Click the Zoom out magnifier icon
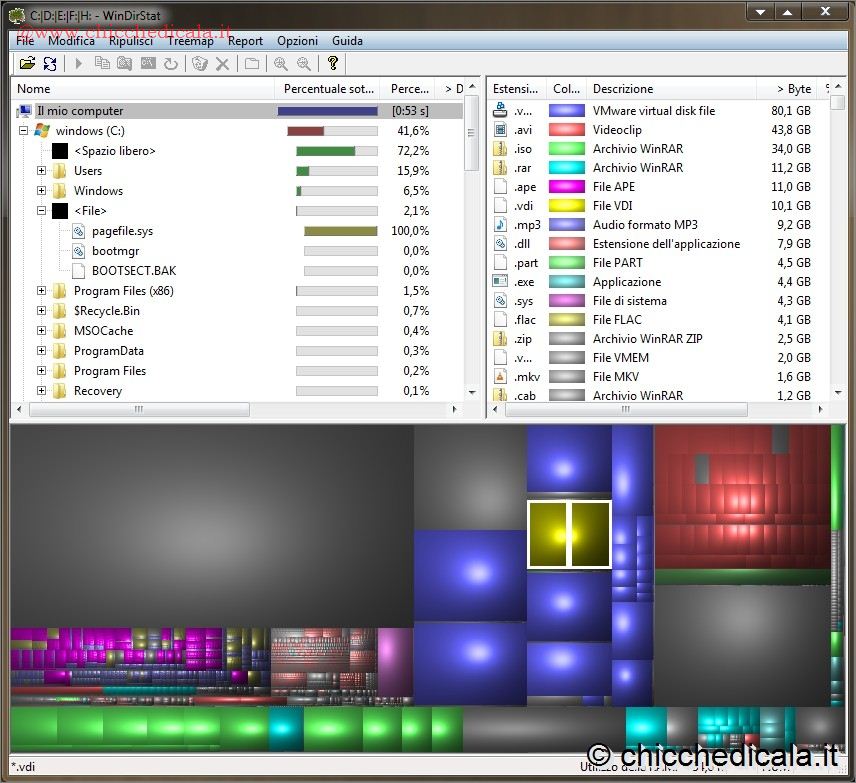Image resolution: width=856 pixels, height=783 pixels. 303,63
